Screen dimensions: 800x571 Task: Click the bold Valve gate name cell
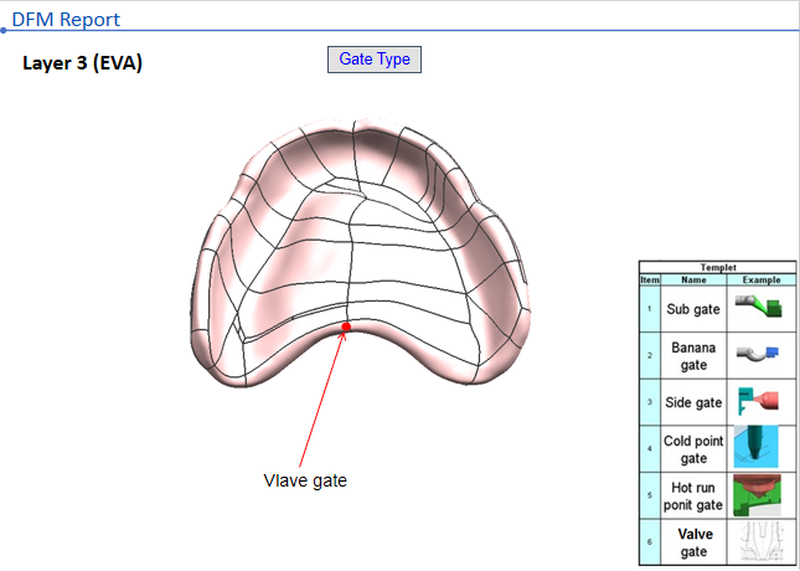[x=693, y=542]
